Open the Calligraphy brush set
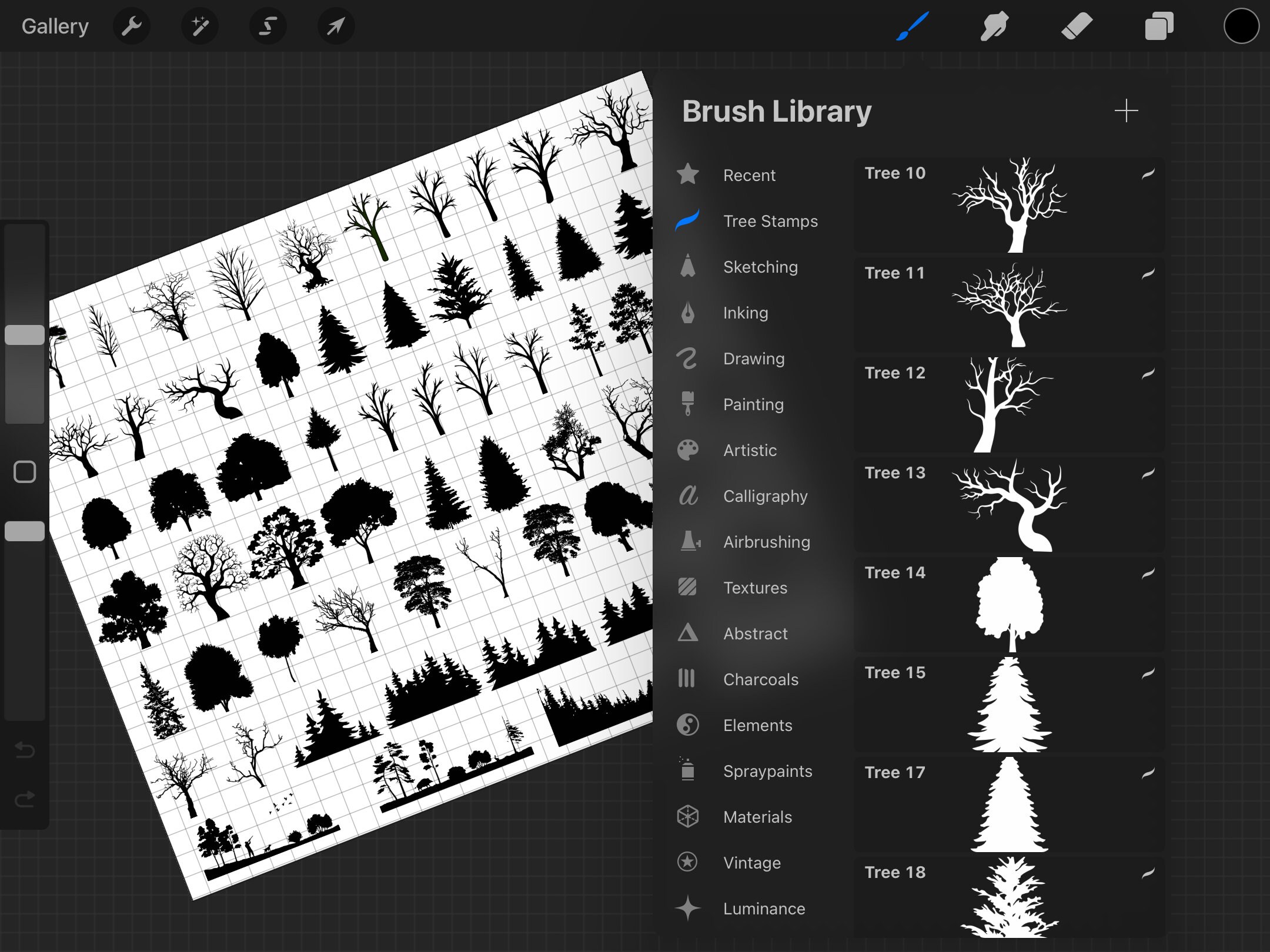Screen dimensions: 1270x952 (765, 496)
